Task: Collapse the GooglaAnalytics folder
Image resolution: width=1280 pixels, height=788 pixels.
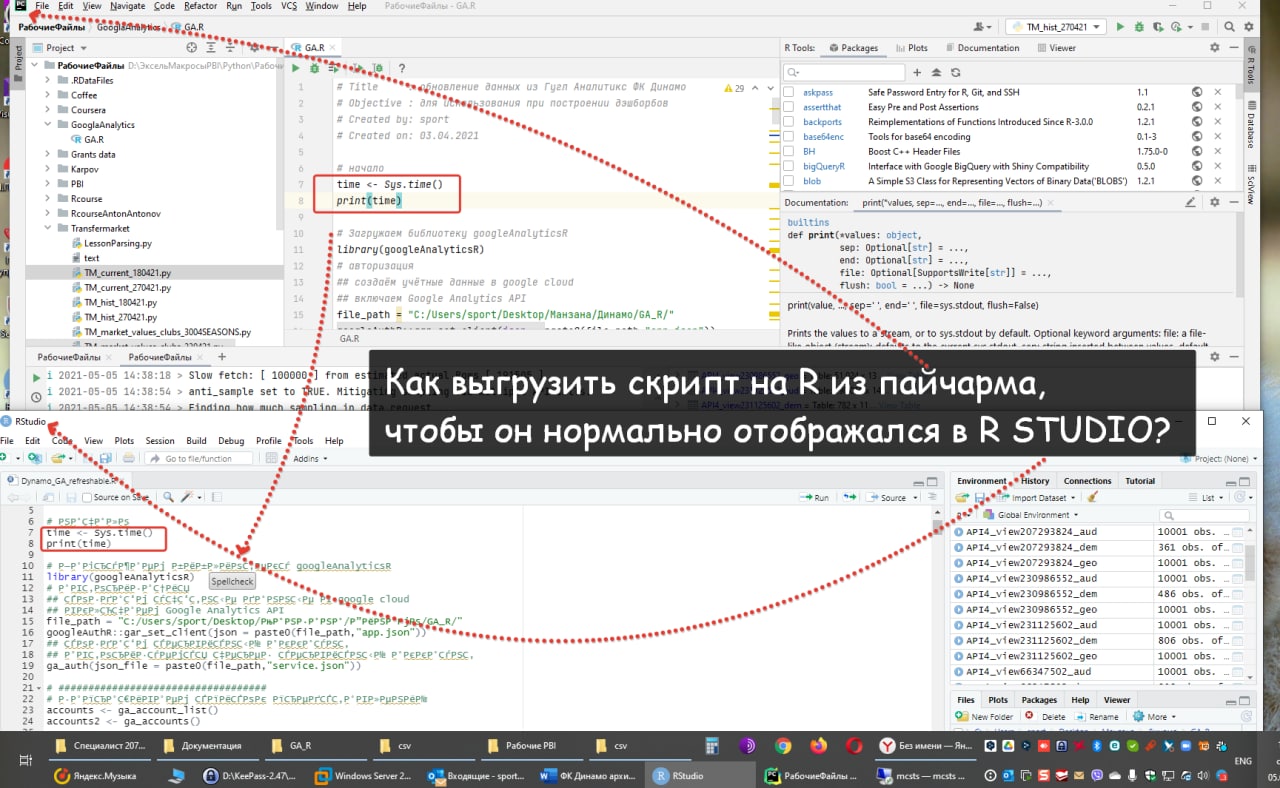Action: (48, 125)
